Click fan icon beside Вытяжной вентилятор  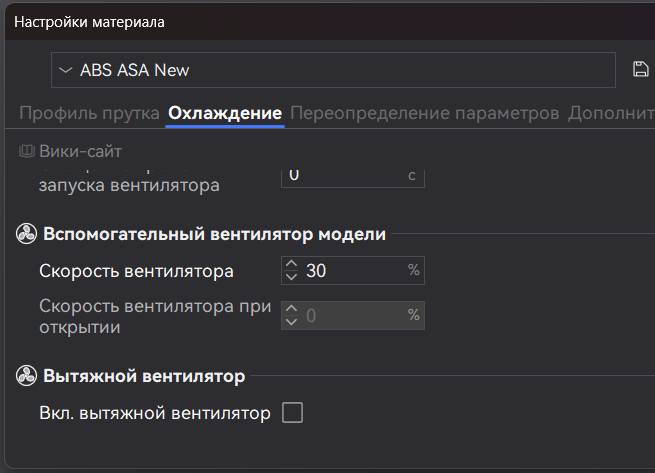[x=27, y=377]
